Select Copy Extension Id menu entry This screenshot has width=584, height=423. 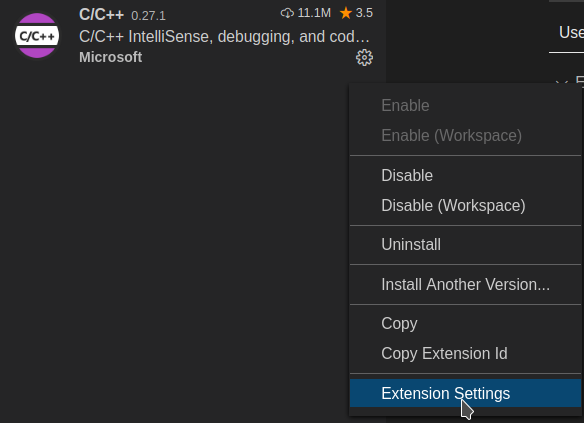465,353
